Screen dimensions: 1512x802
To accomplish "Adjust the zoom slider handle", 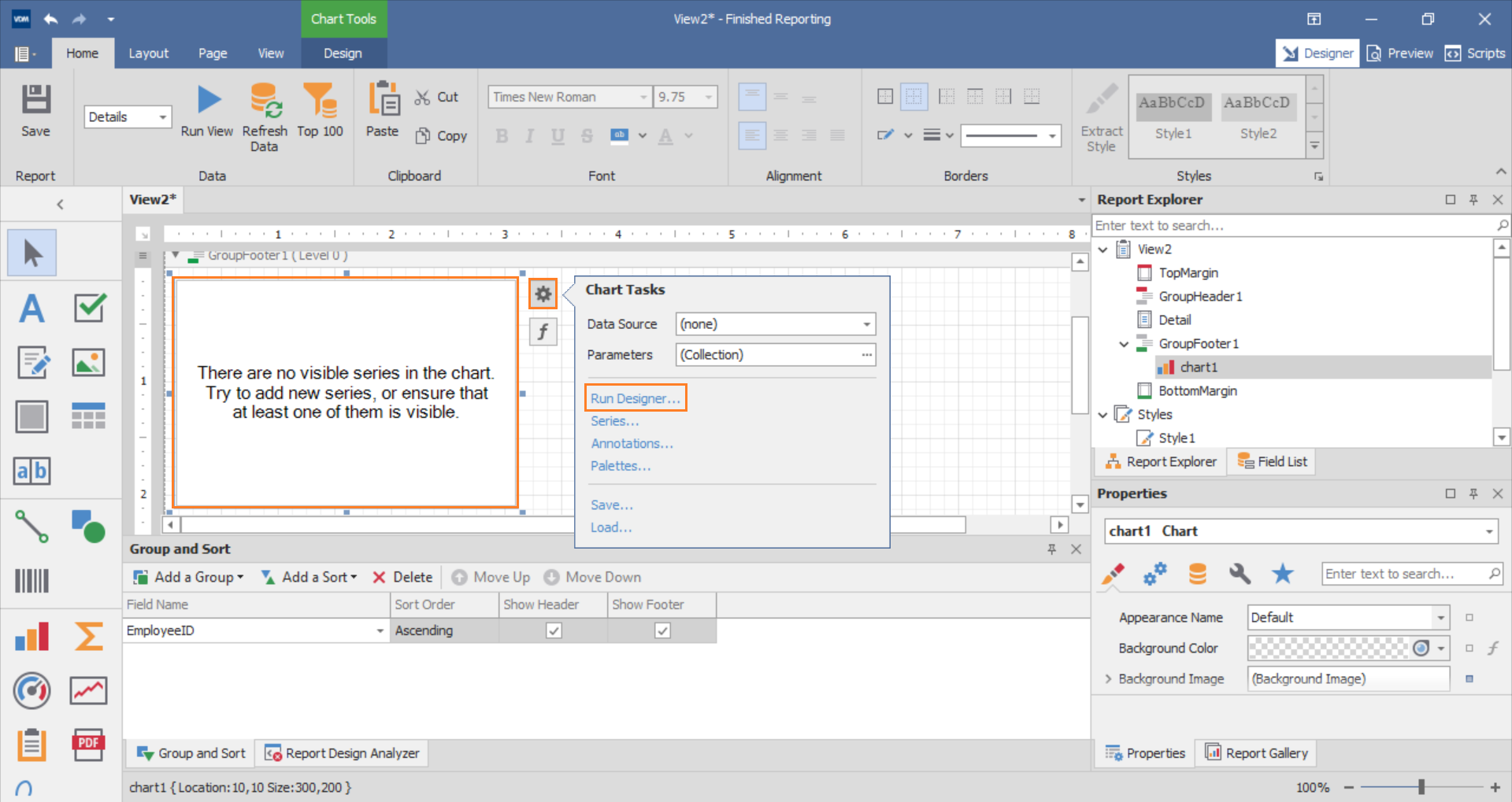I will 1421,786.
